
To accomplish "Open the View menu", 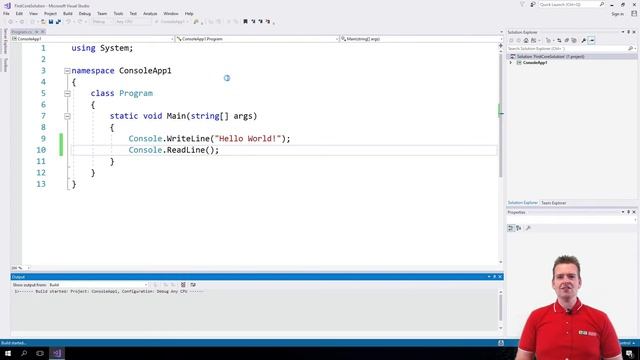I will tap(33, 13).
